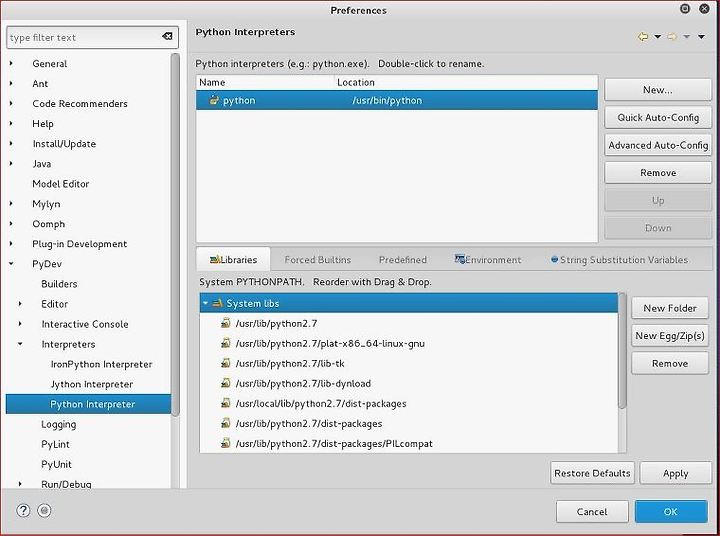Click the /usr/local dist-packages library icon

225,403
